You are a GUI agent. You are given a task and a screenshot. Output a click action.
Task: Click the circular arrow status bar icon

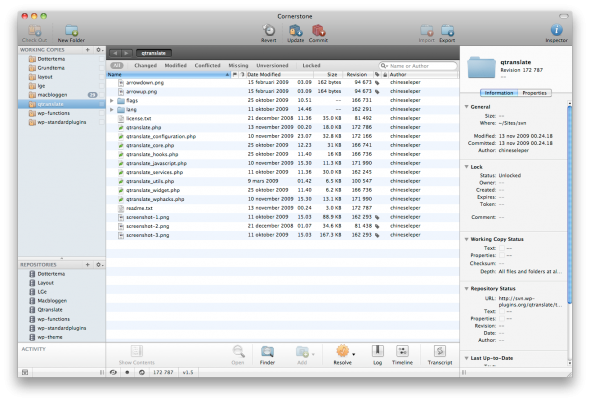tap(141, 372)
